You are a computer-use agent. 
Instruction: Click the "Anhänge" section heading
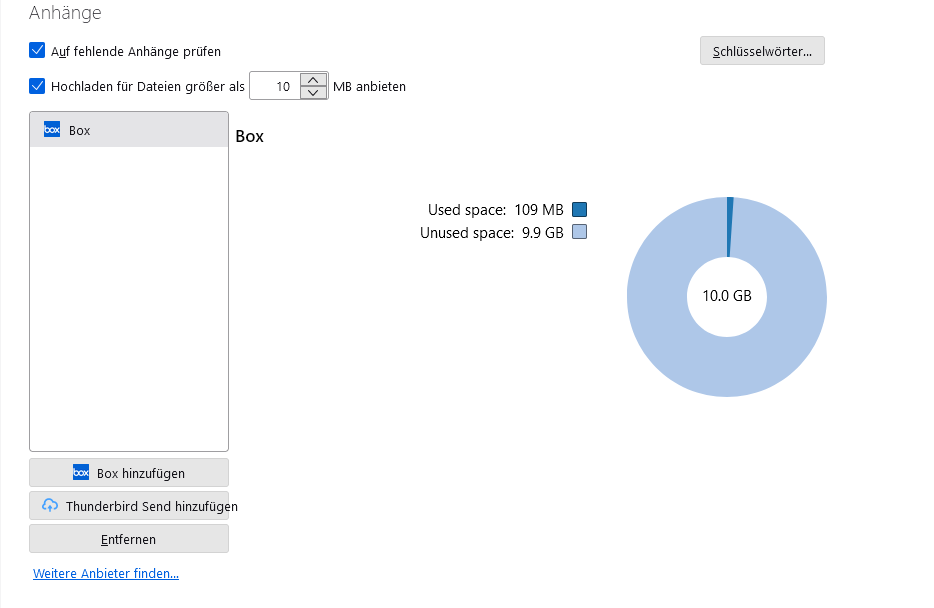[x=65, y=13]
